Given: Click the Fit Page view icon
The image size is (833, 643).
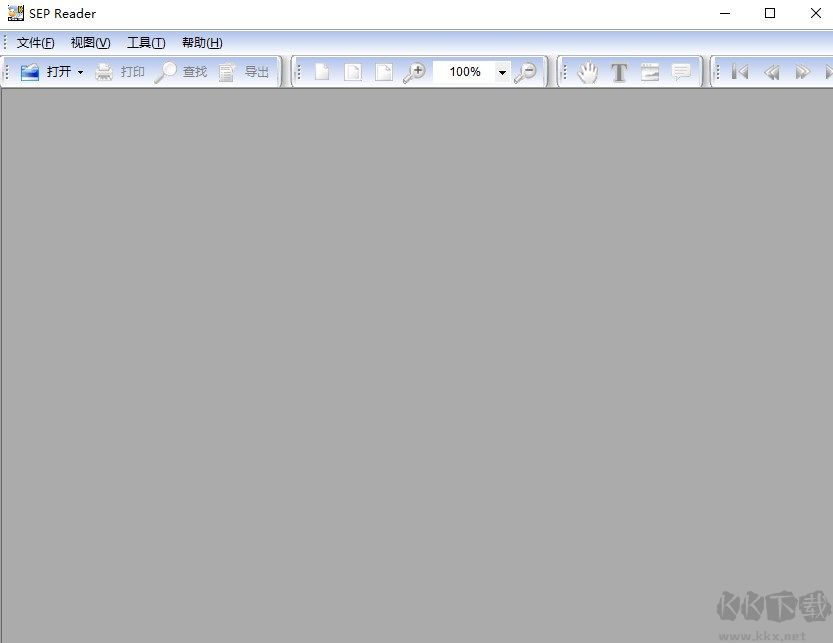Looking at the screenshot, I should [x=352, y=71].
